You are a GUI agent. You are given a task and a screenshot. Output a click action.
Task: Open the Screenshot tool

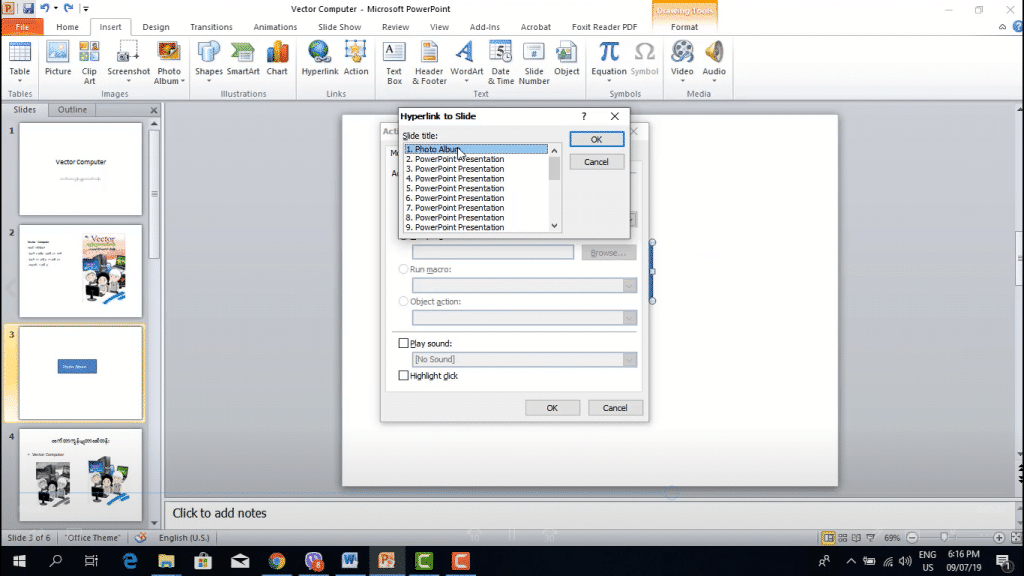tap(128, 62)
